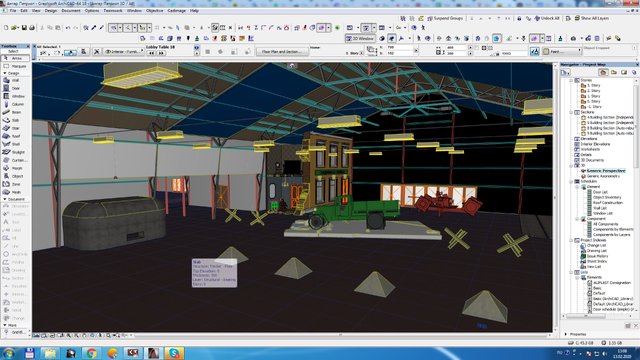This screenshot has width=640, height=360.
Task: Click the Save floppy-disk toolbar icon
Action: [x=24, y=28]
